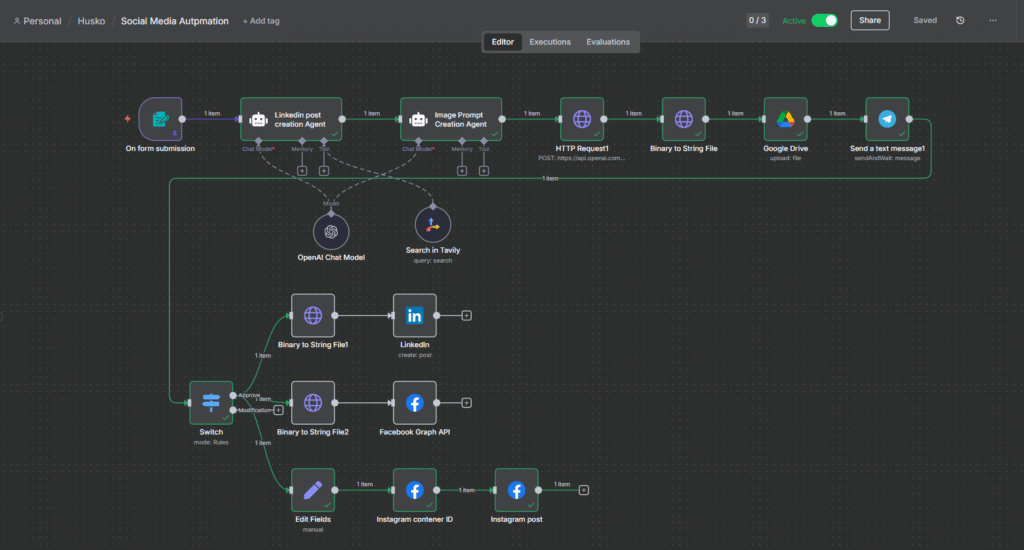Viewport: 1024px width, 550px height.
Task: Open the Edit Fields node
Action: (313, 490)
